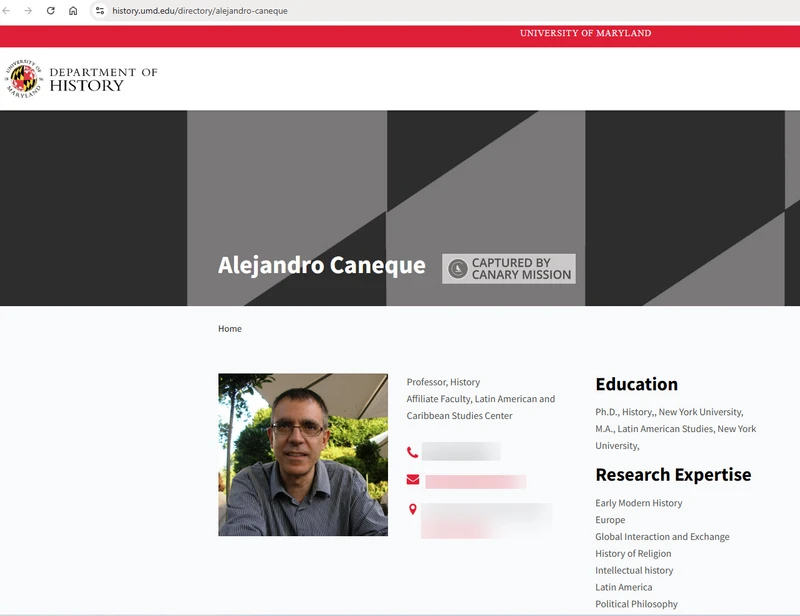Click the red location pin icon

point(413,509)
